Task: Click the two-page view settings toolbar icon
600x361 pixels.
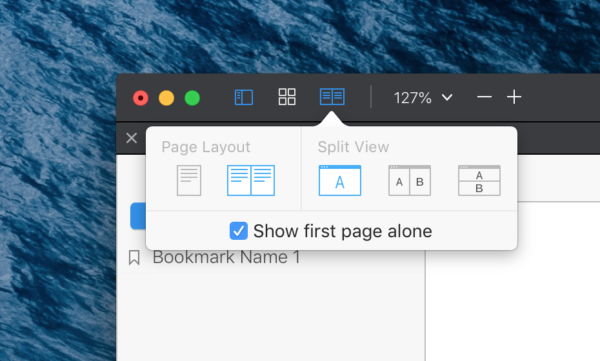Action: pyautogui.click(x=332, y=97)
